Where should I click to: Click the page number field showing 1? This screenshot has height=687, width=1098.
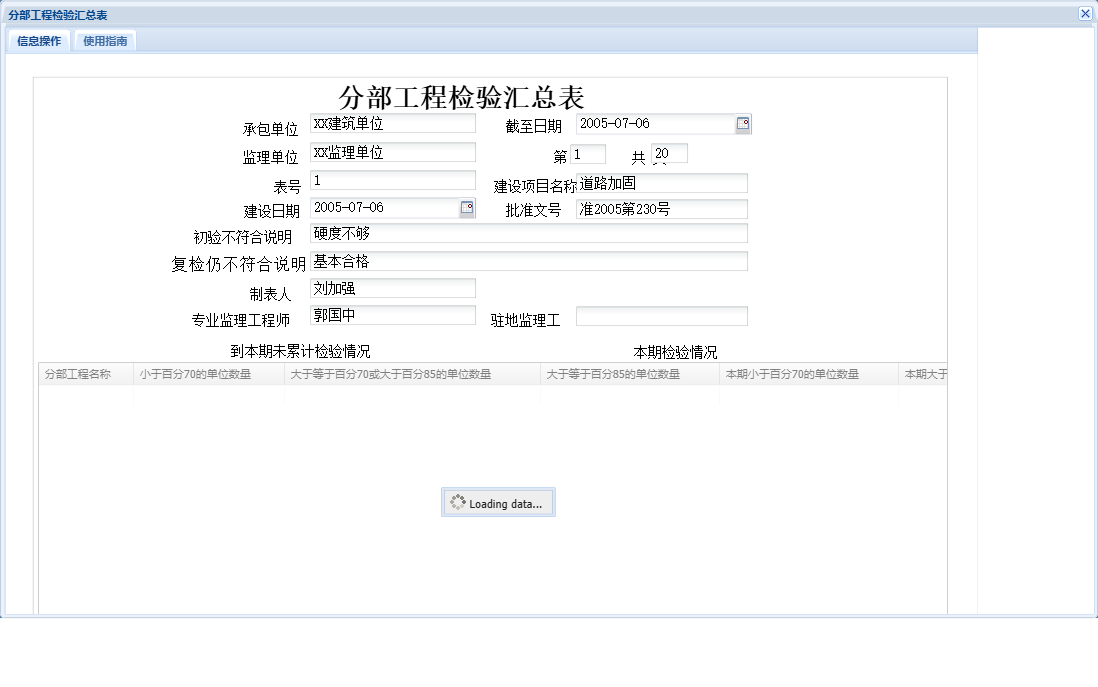(x=589, y=153)
